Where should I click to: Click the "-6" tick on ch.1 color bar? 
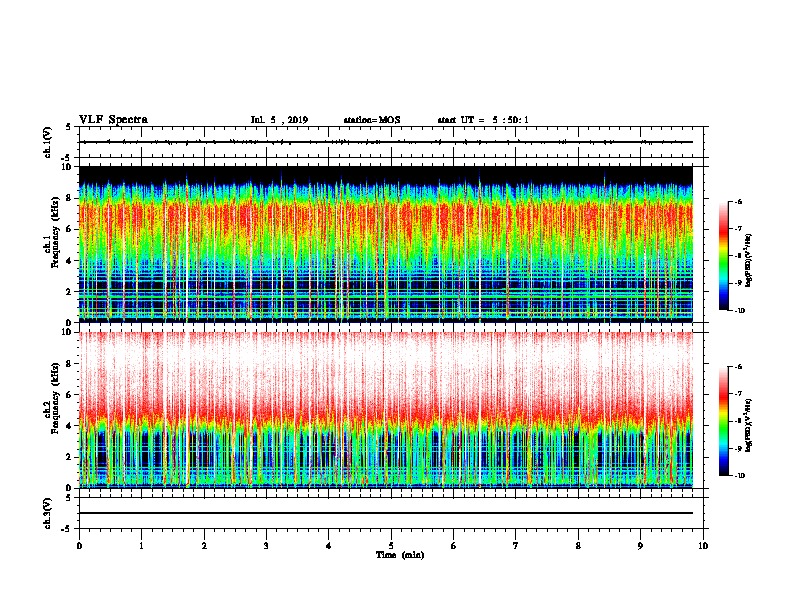tap(738, 202)
